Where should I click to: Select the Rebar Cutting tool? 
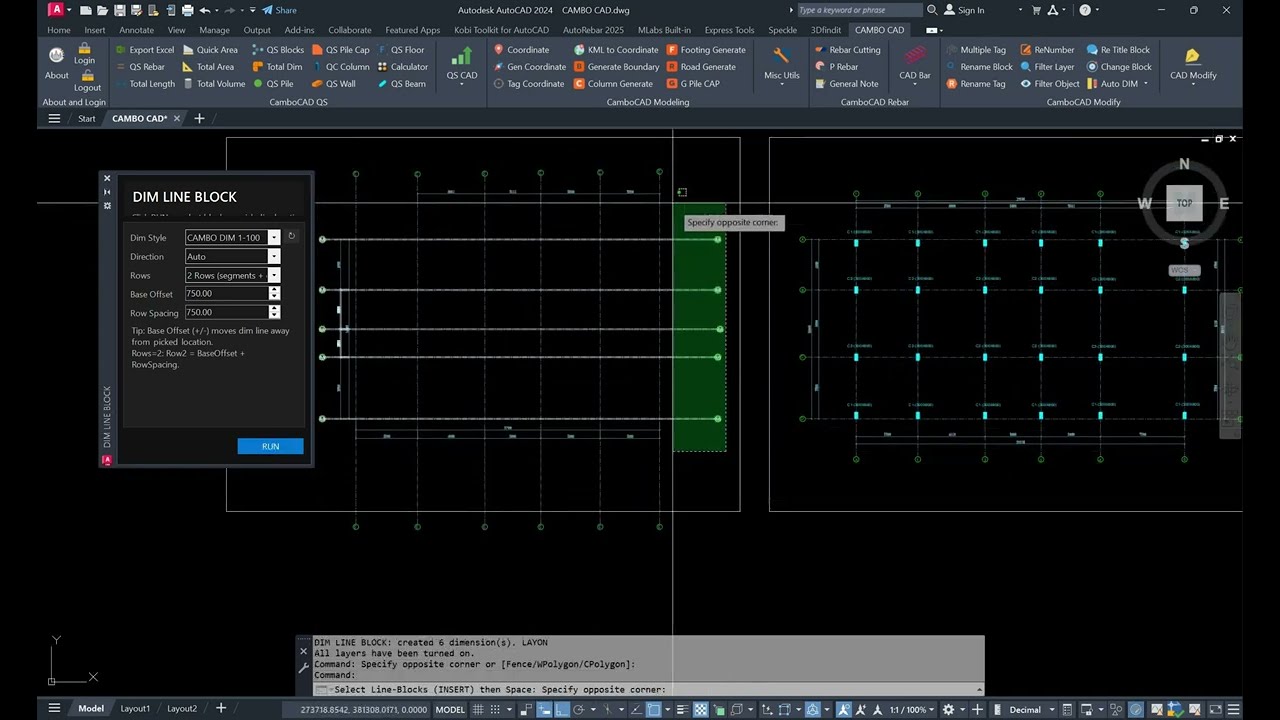point(847,50)
